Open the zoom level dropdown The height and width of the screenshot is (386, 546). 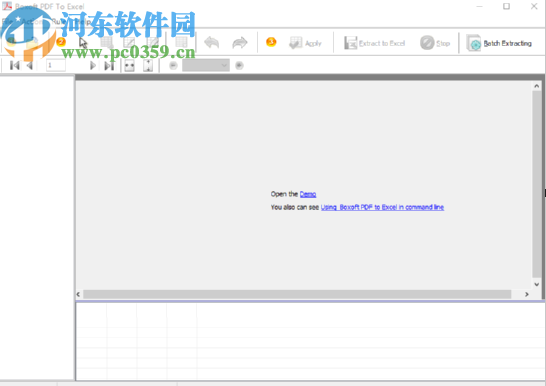(206, 65)
